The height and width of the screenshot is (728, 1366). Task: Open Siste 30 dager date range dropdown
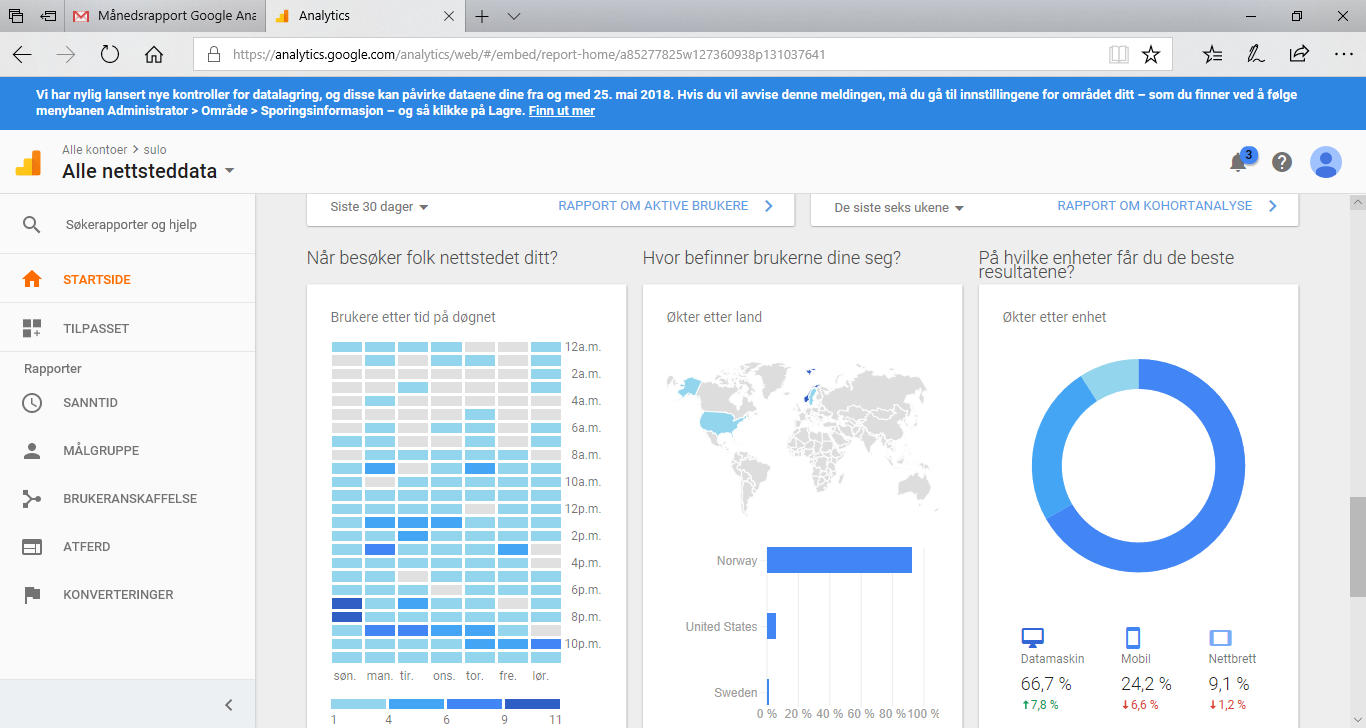(379, 207)
